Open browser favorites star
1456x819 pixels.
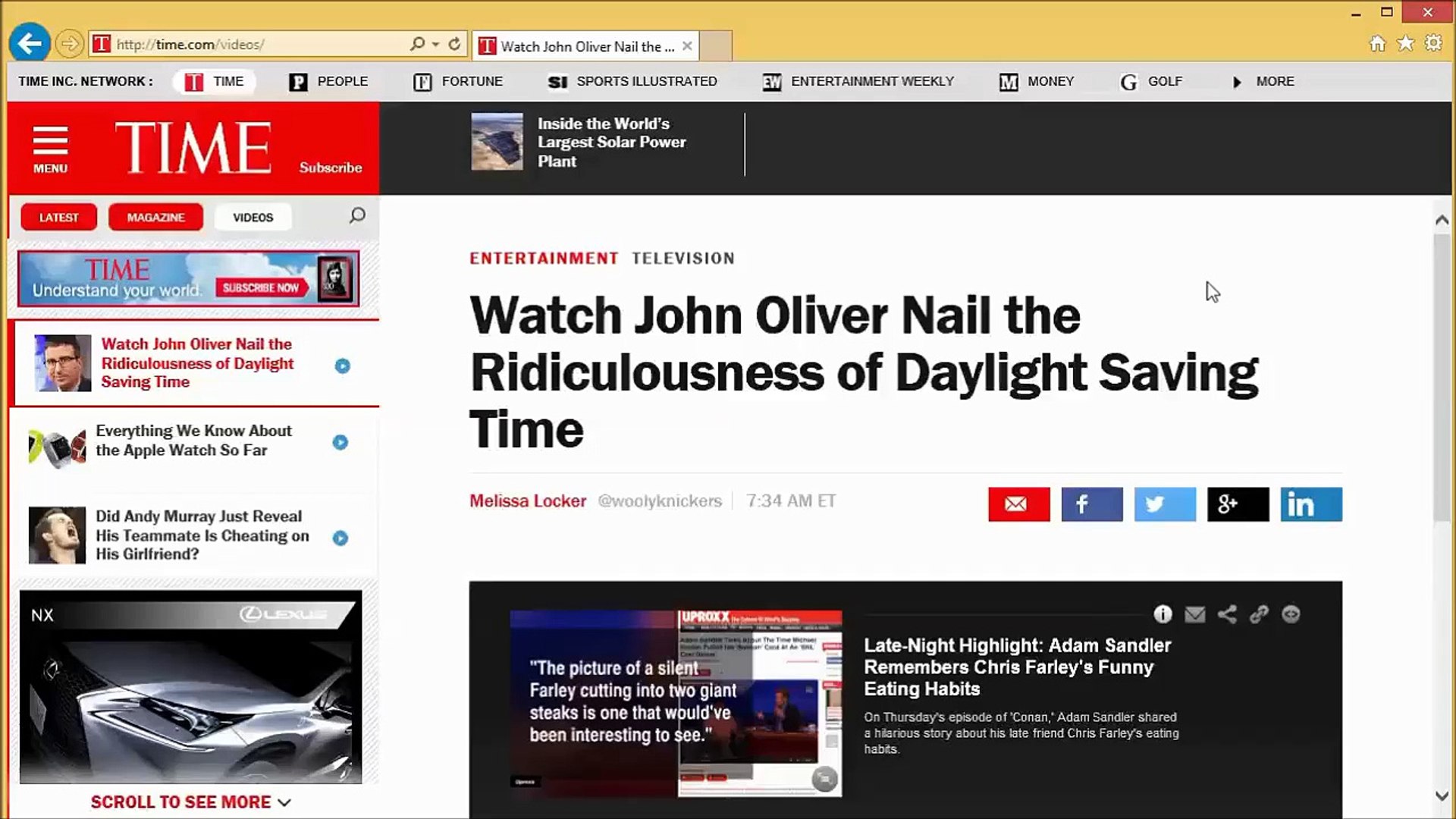coord(1405,43)
